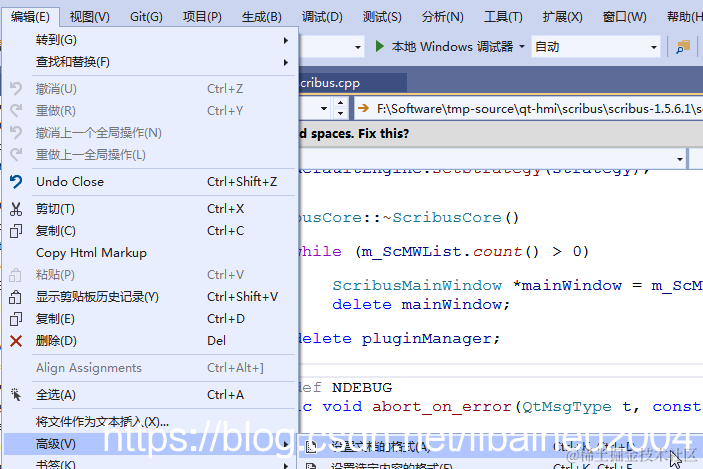Screen dimensions: 703x469
Task: Open the 编辑(E) menu
Action: 30,17
